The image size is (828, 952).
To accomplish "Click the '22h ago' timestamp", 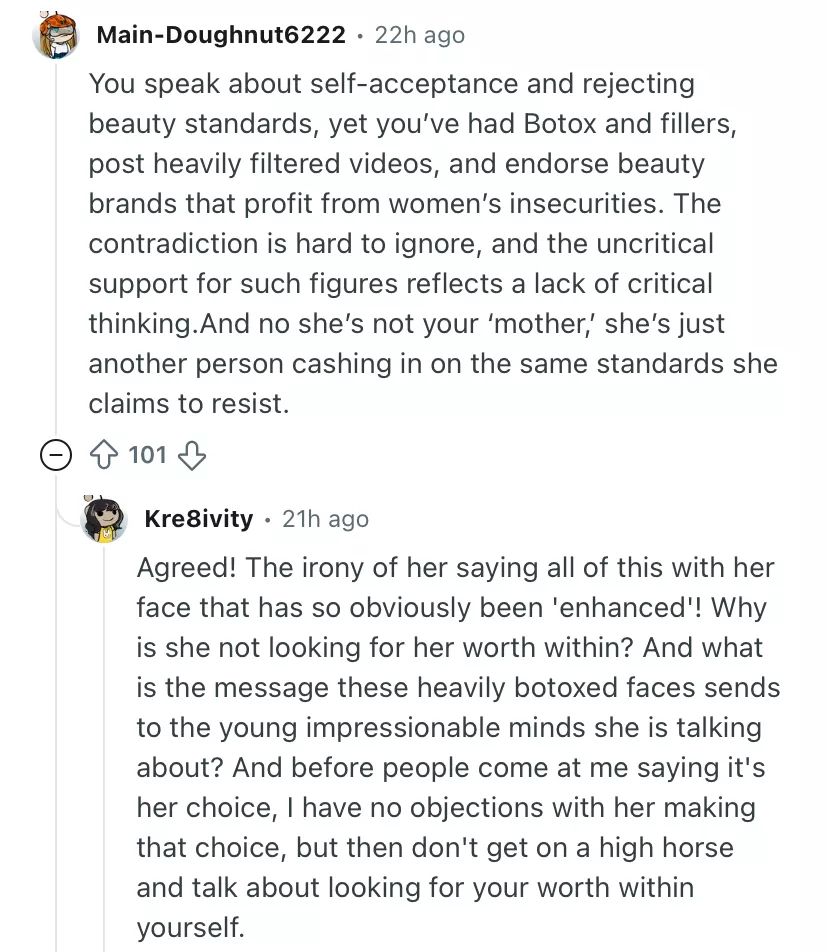I will pyautogui.click(x=419, y=36).
